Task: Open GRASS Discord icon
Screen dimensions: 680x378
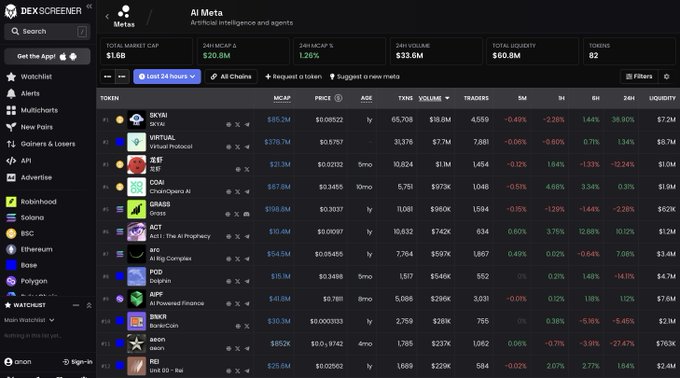Action: tap(246, 214)
